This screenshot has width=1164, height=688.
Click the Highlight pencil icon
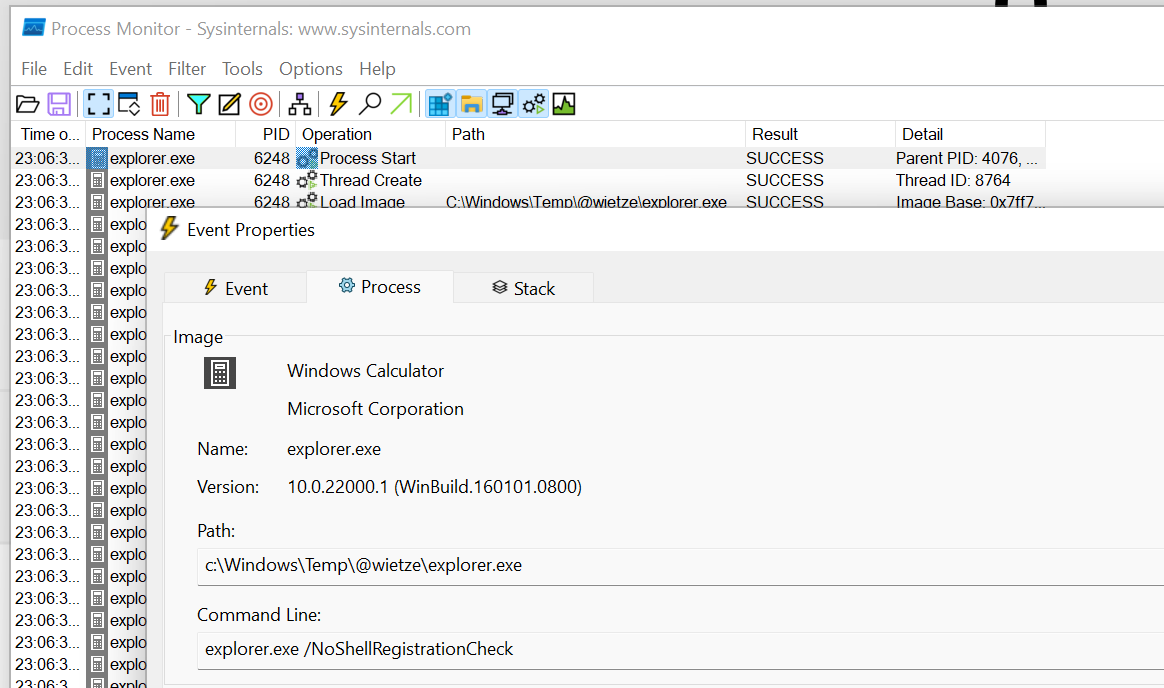pos(229,104)
